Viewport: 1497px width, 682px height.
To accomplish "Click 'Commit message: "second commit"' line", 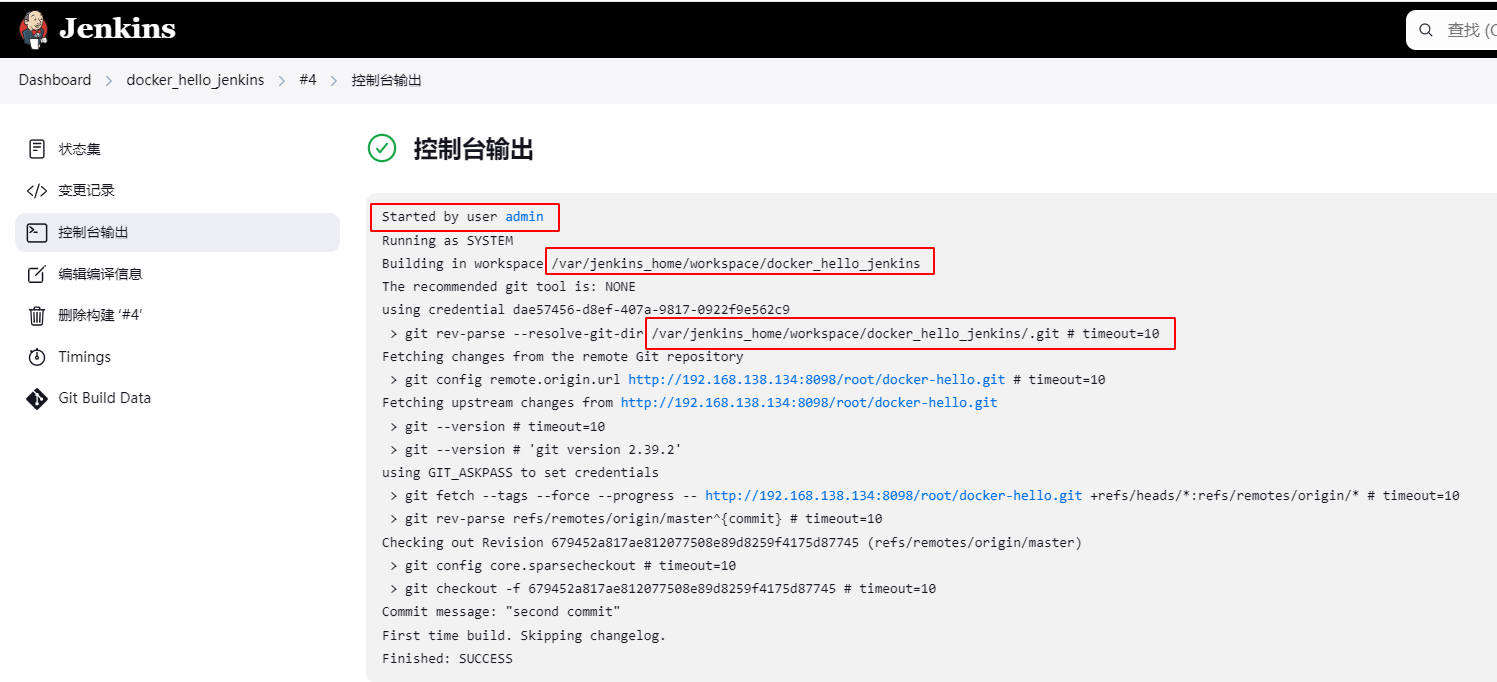I will click(x=501, y=612).
